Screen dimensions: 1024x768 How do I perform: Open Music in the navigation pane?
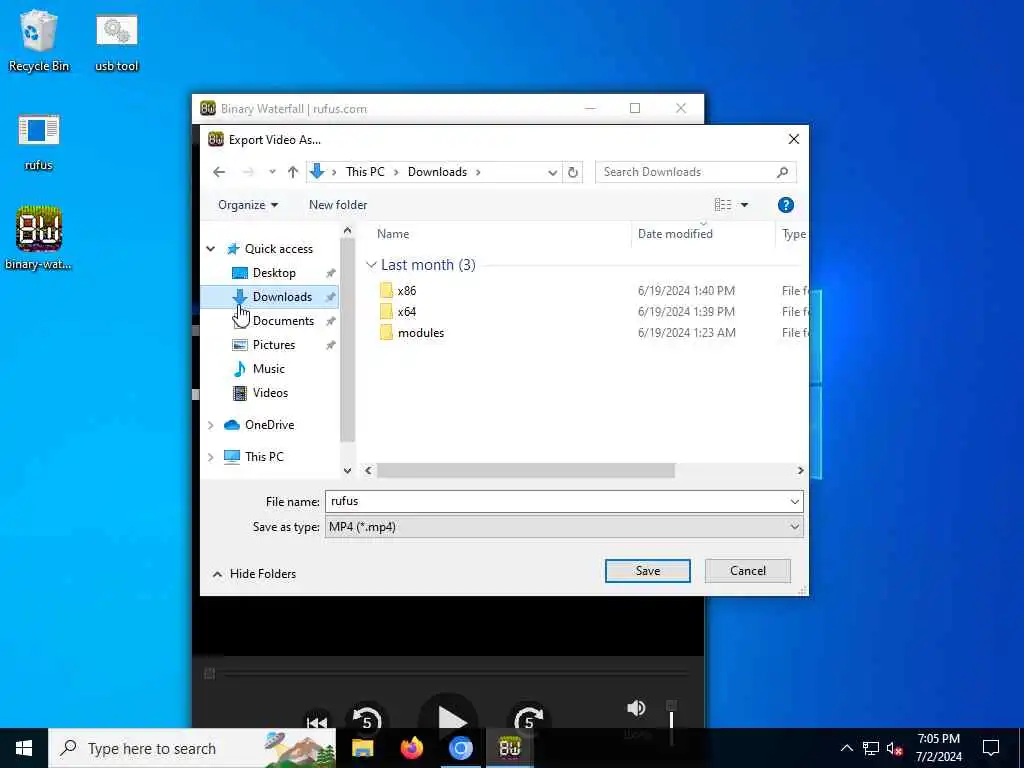268,369
